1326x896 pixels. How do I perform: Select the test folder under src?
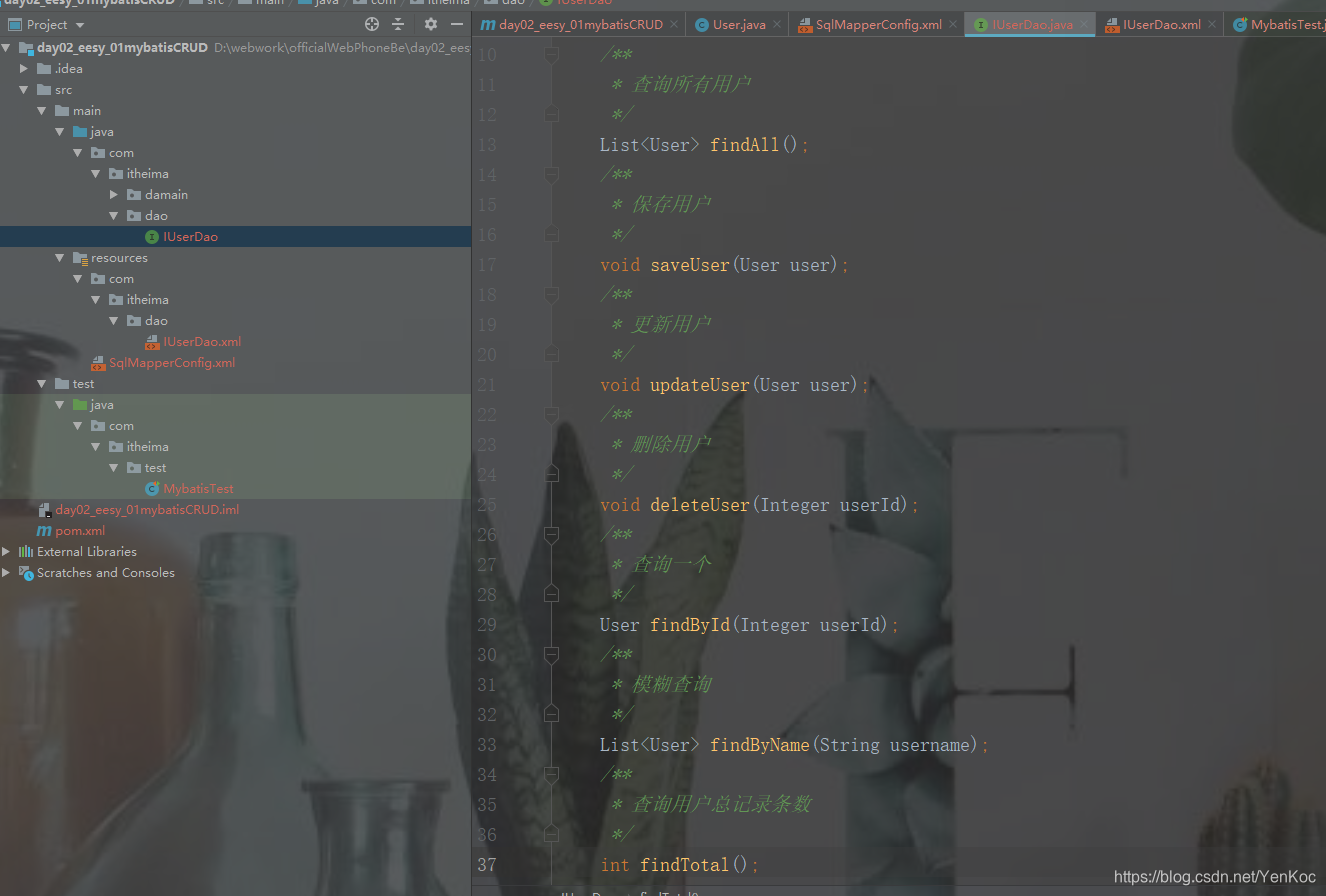(83, 384)
